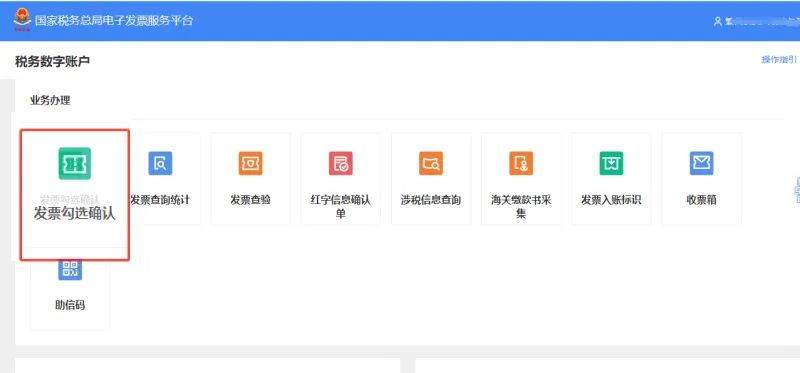Click the tax bureau emblem logo

(22, 20)
